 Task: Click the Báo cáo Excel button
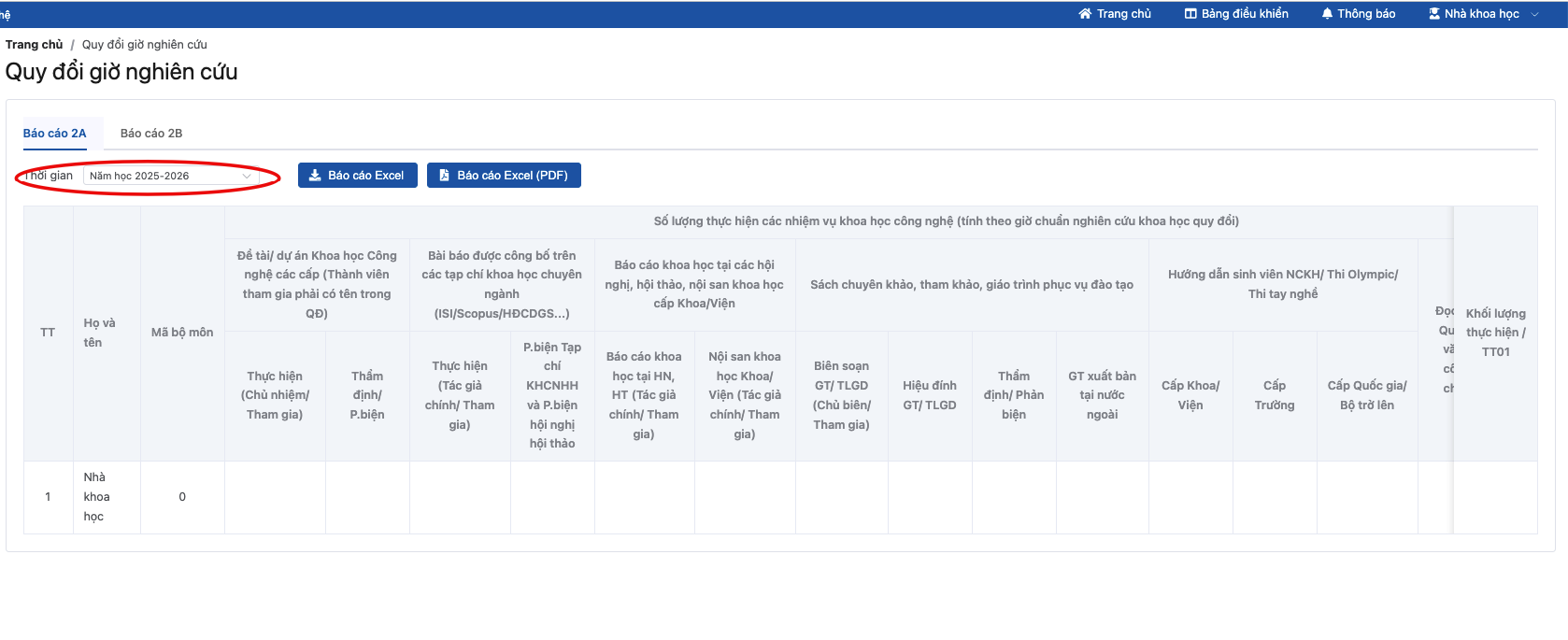click(358, 176)
